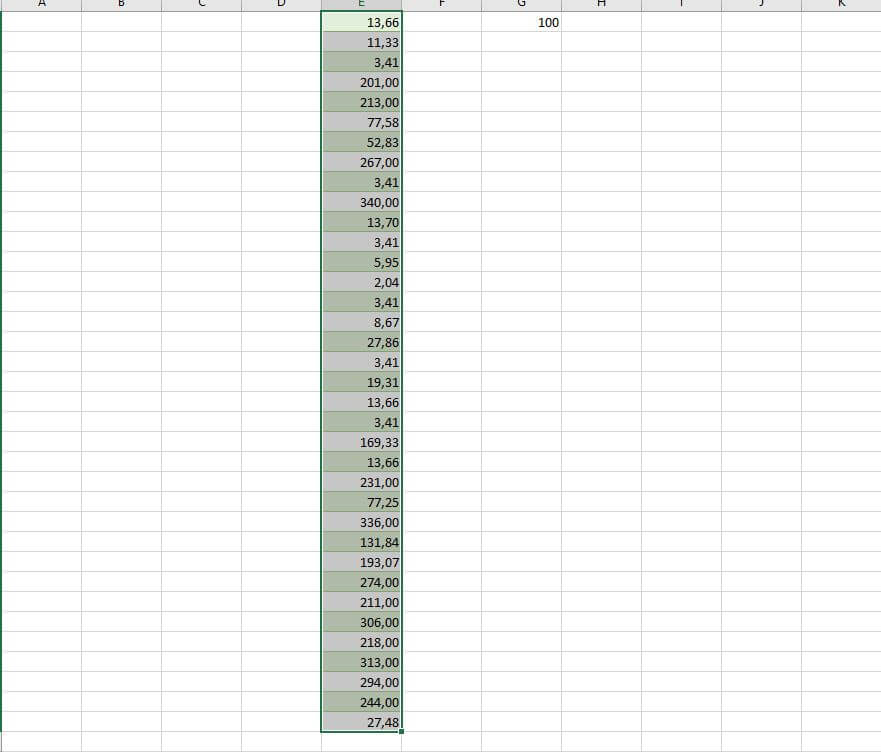Click the cell with 213,00

pos(361,102)
